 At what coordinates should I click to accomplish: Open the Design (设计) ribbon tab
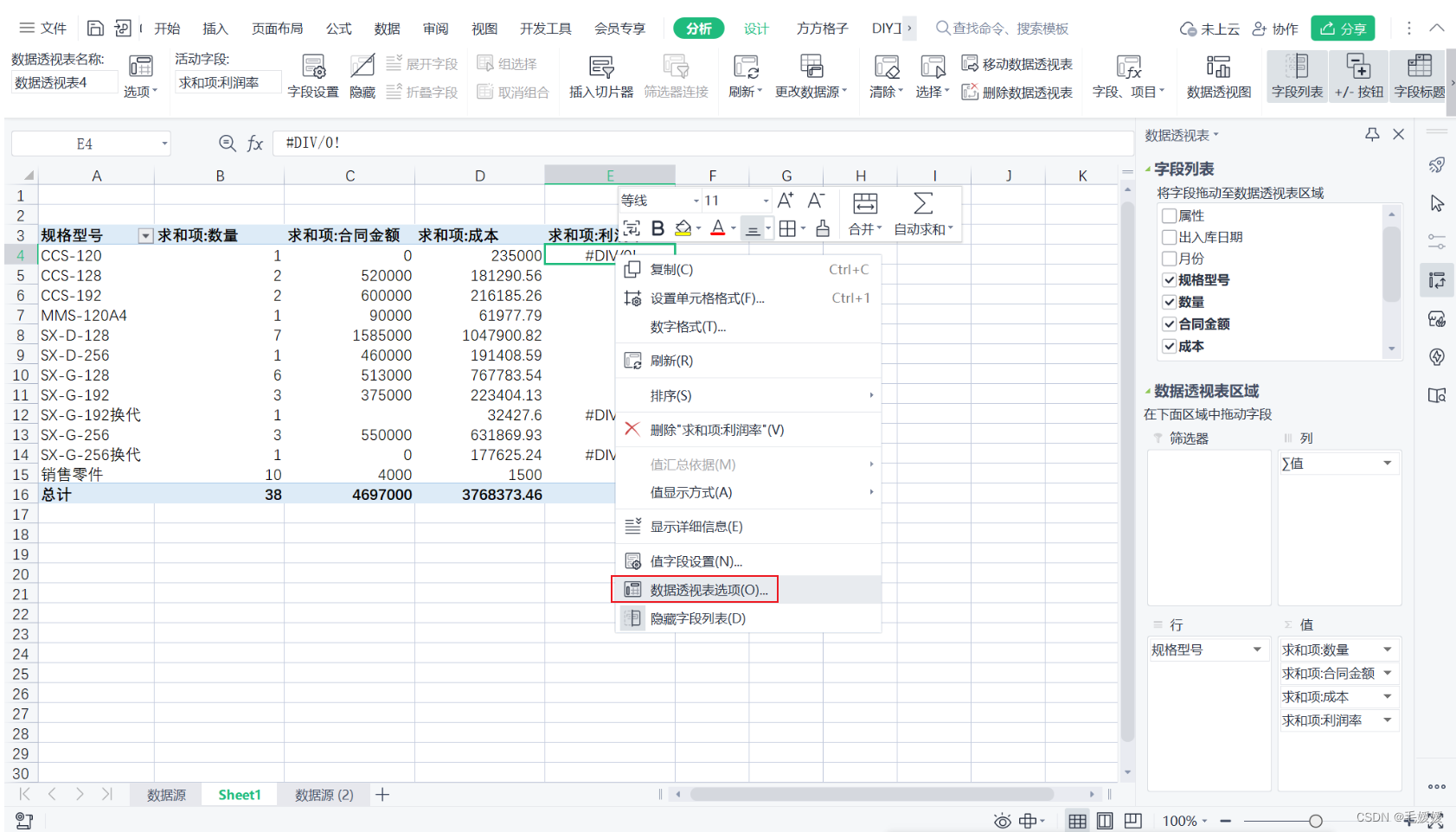[x=756, y=29]
